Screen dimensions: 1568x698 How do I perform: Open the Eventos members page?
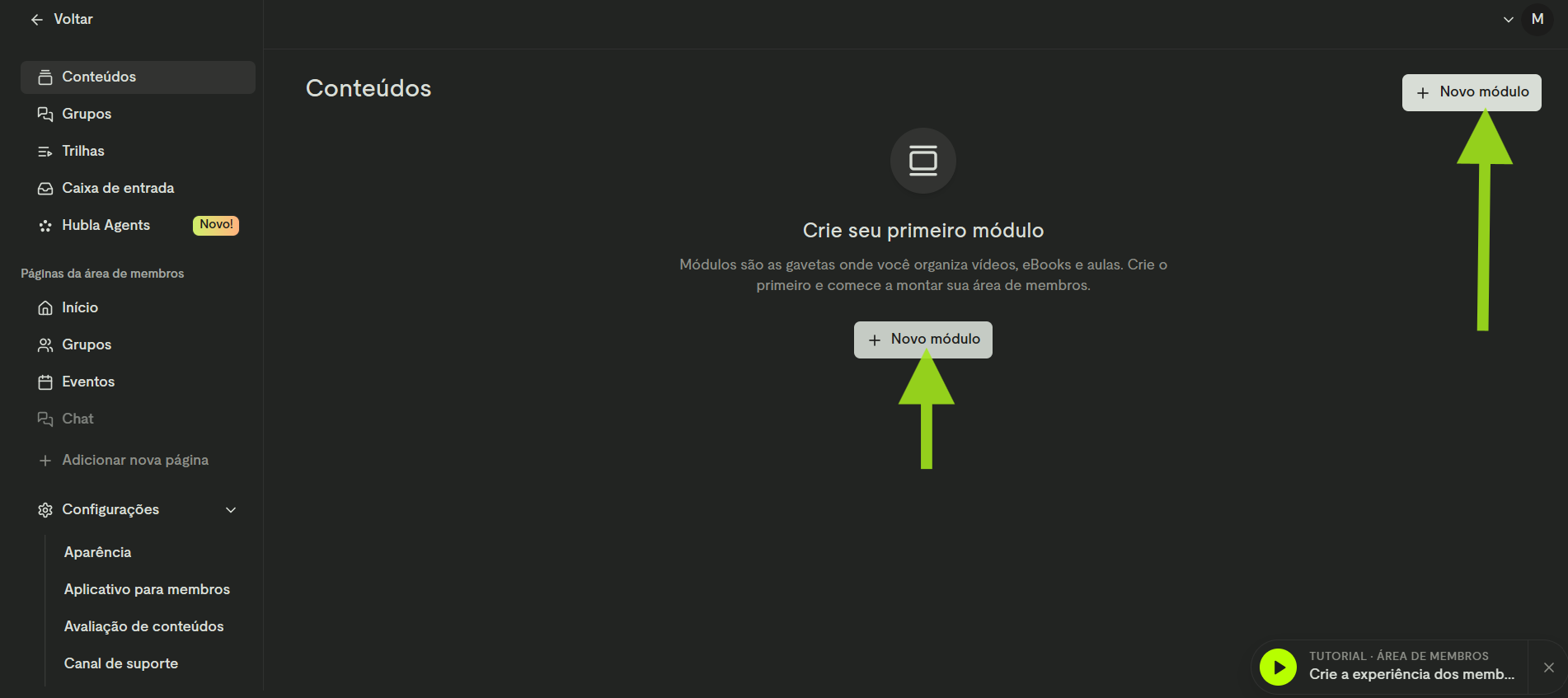pyautogui.click(x=138, y=382)
